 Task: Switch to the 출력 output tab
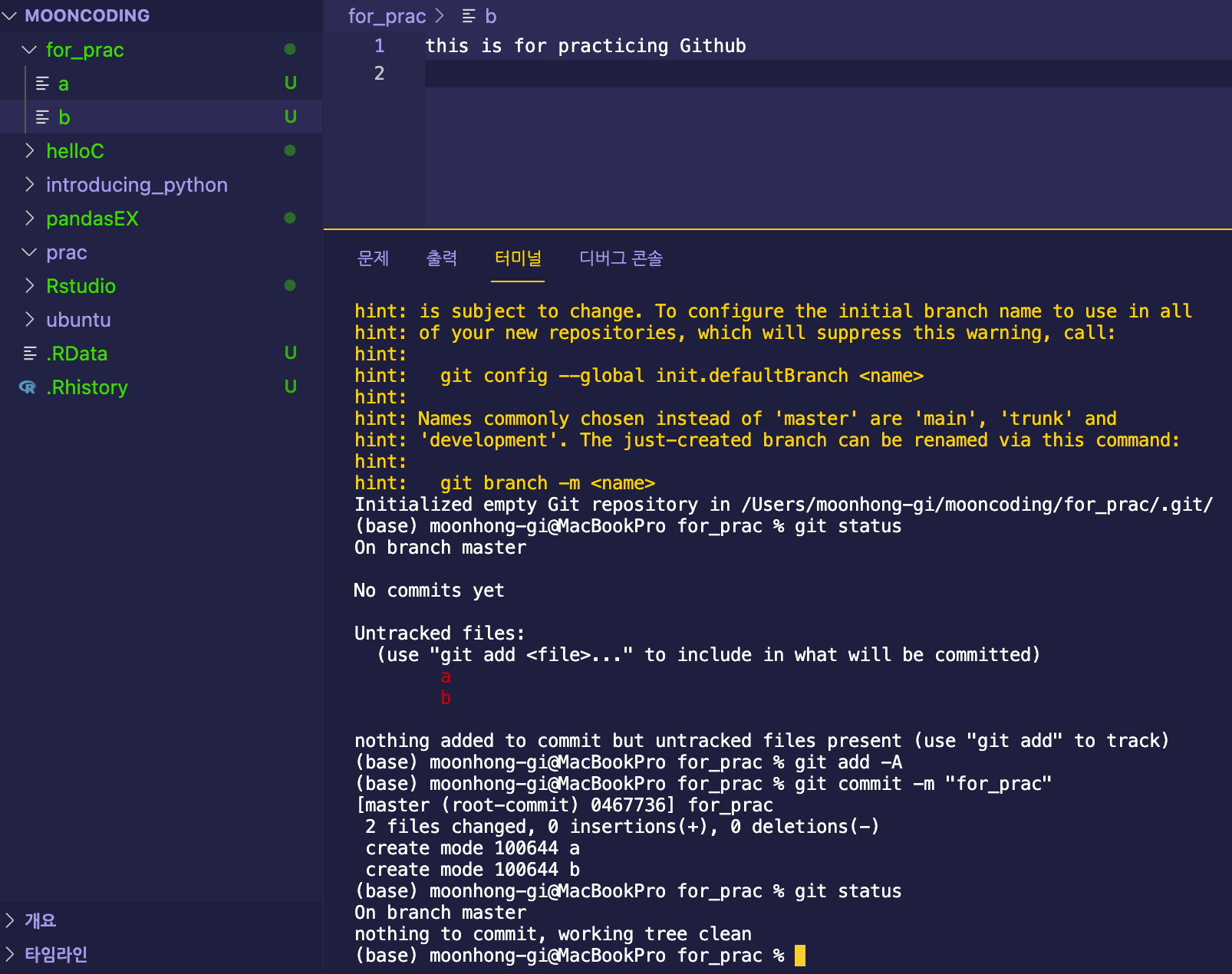pyautogui.click(x=441, y=258)
